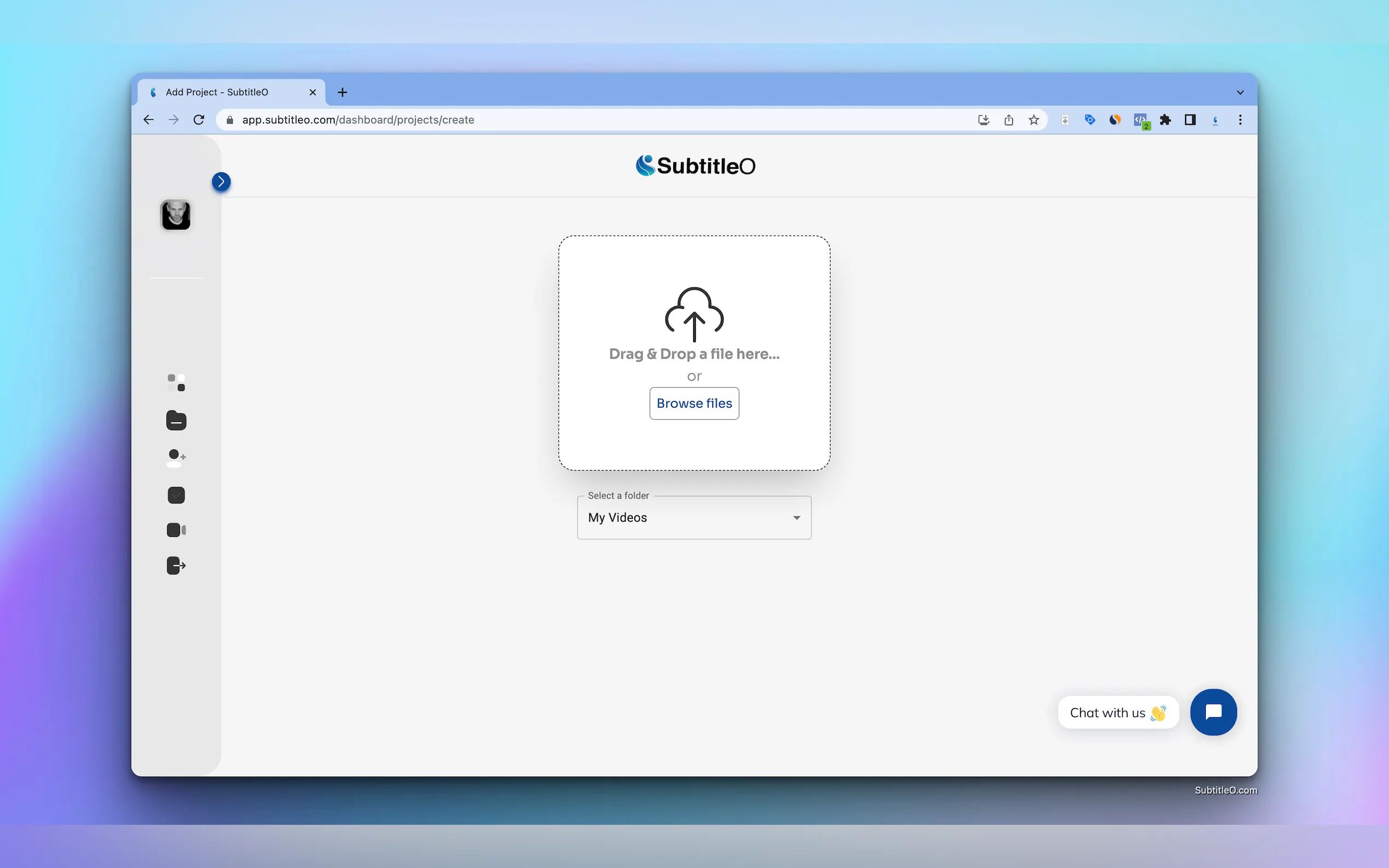Click the add user icon in sidebar

(x=176, y=458)
